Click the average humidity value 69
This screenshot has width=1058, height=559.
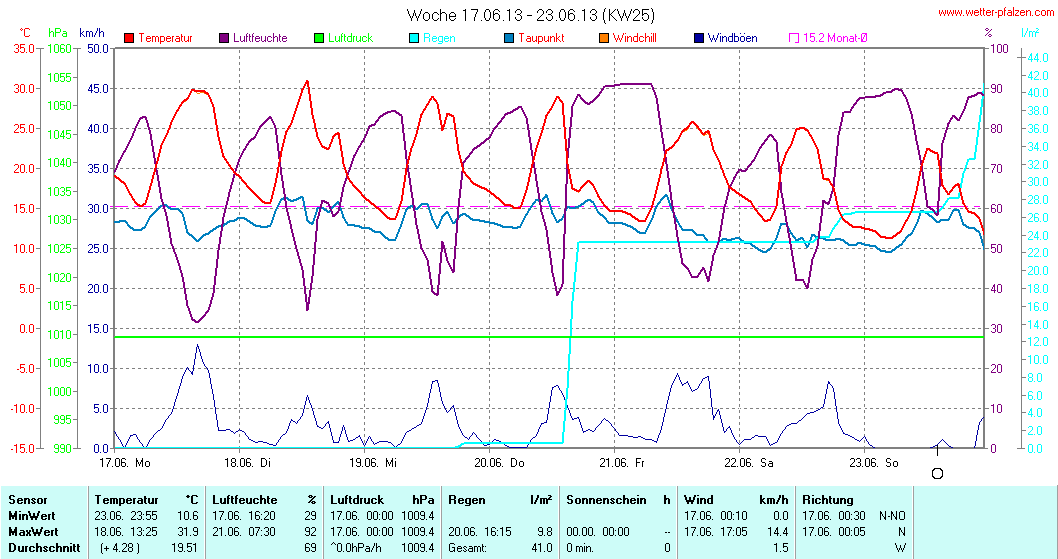click(310, 548)
